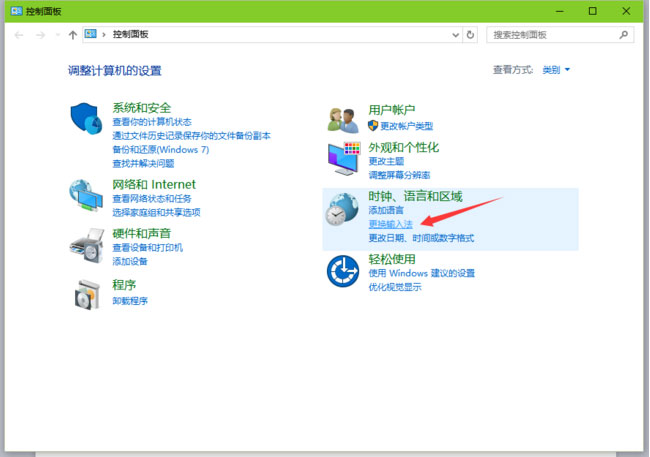
Task: Open the Programs disc box icon
Action: pos(87,294)
